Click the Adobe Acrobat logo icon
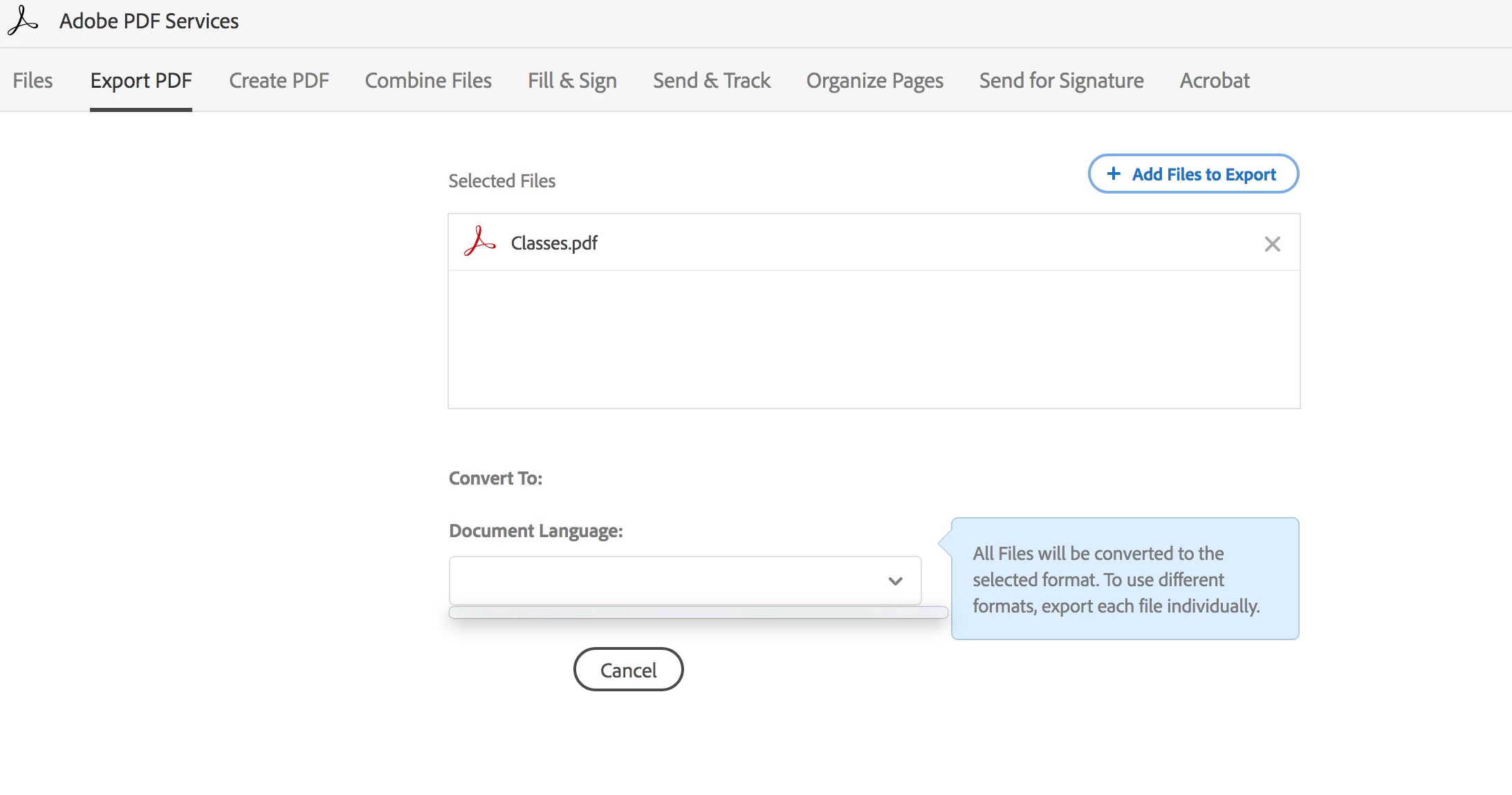Image resolution: width=1512 pixels, height=795 pixels. coord(23,21)
